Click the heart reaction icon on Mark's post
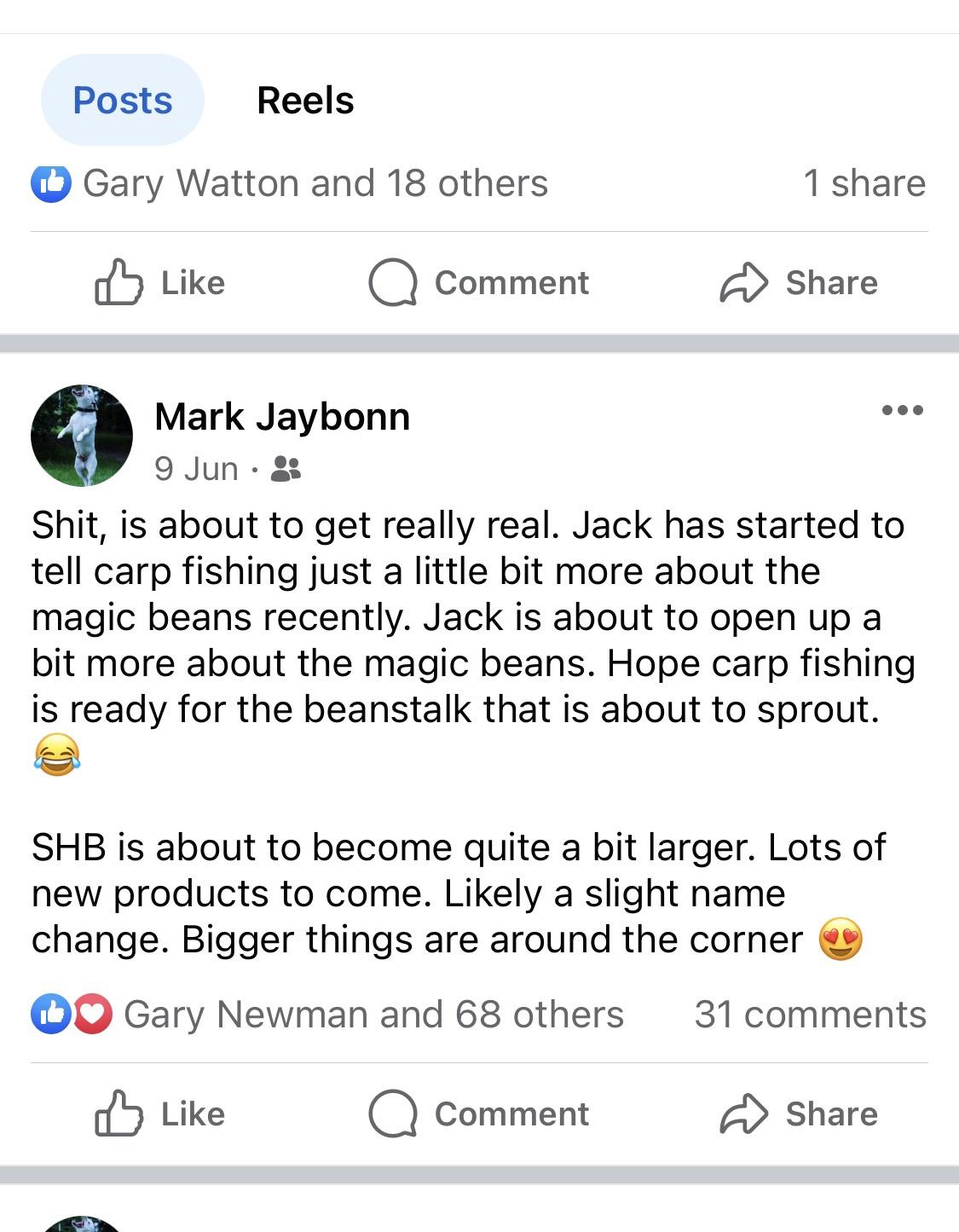 coord(93,1015)
